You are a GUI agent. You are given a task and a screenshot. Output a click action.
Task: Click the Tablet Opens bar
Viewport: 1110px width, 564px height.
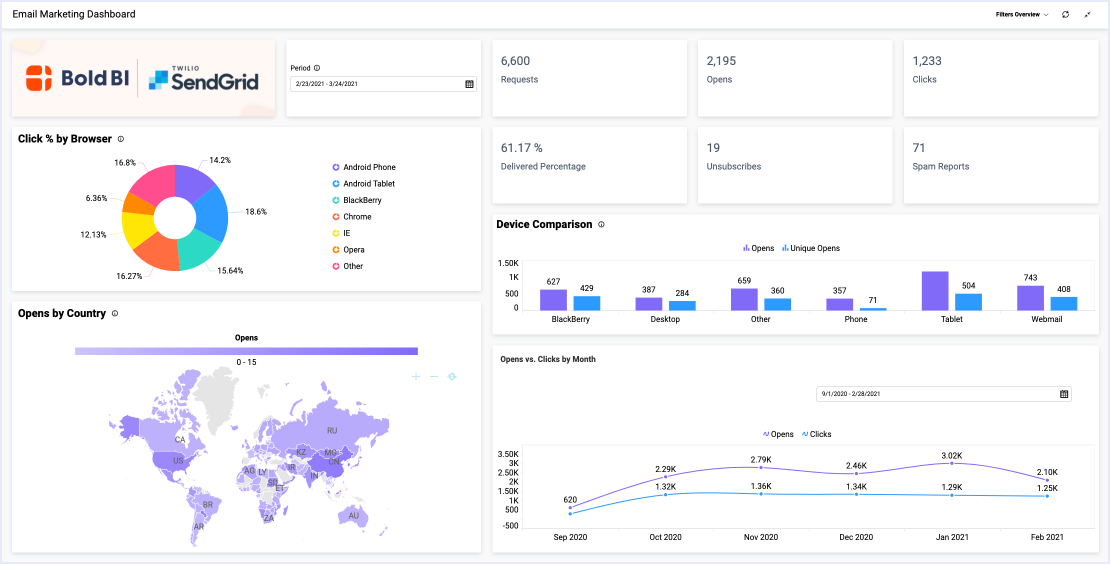pos(935,291)
